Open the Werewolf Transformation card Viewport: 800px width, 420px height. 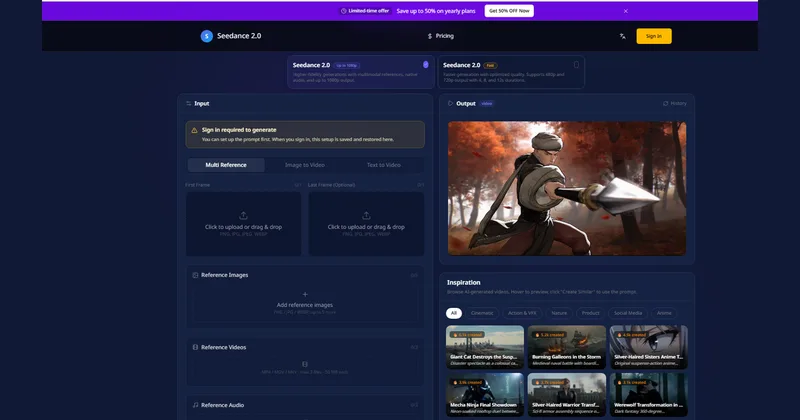[648, 394]
